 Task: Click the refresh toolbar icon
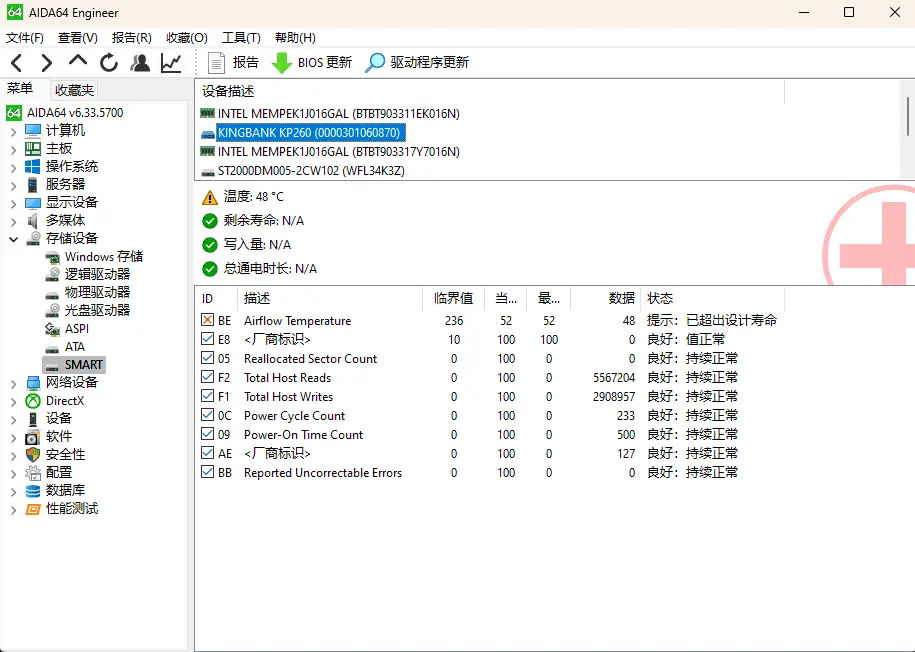coord(108,63)
